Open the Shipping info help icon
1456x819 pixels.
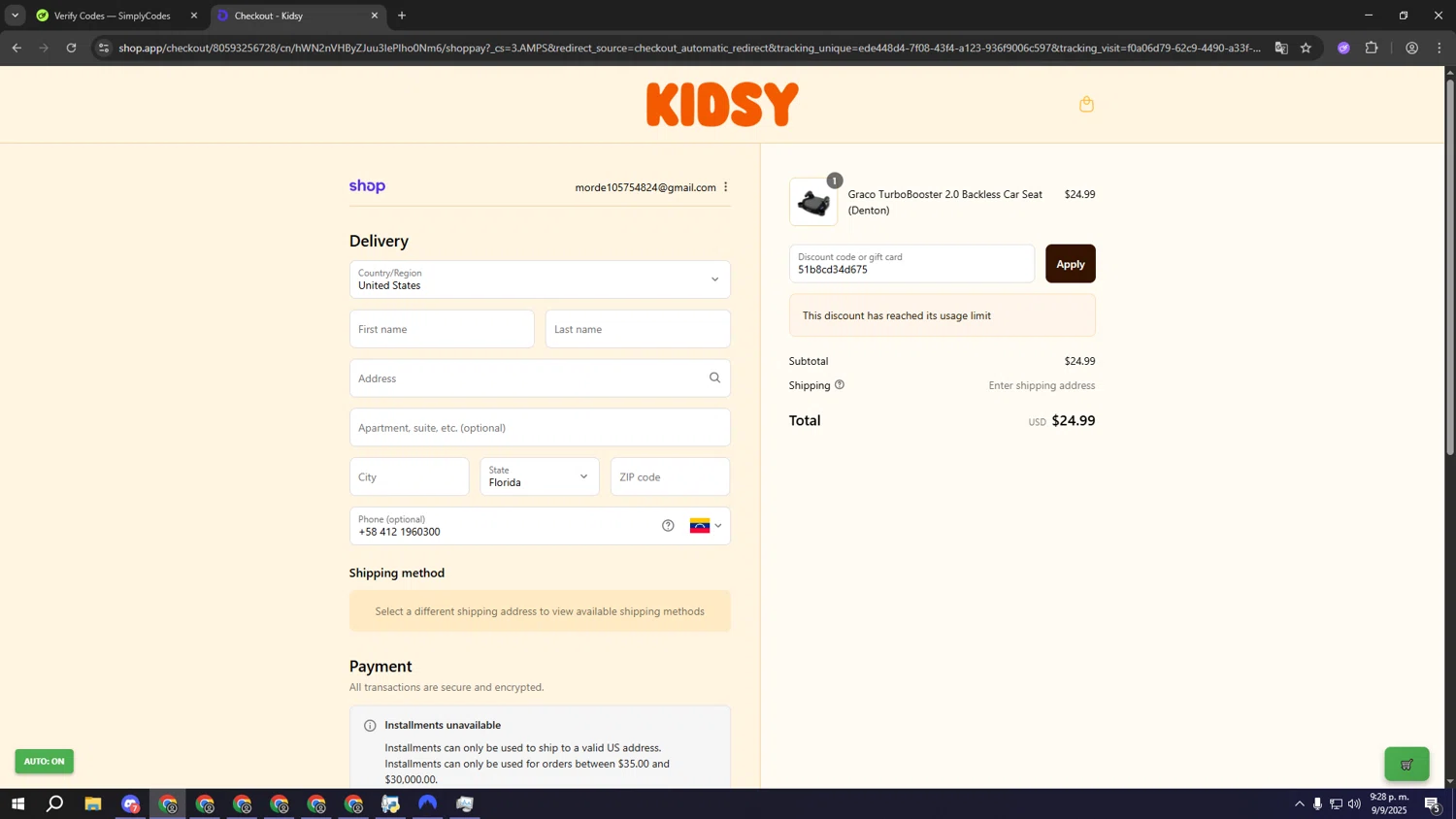(840, 385)
